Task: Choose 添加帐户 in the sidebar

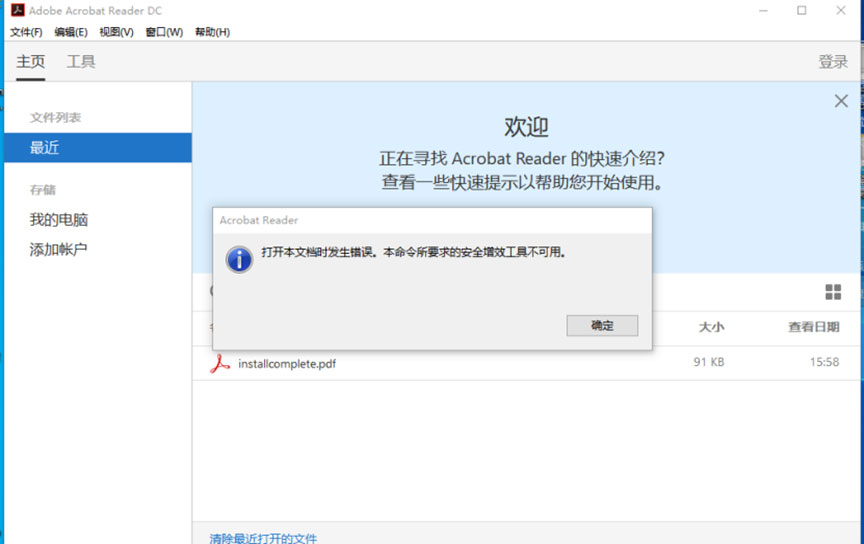Action: point(58,249)
